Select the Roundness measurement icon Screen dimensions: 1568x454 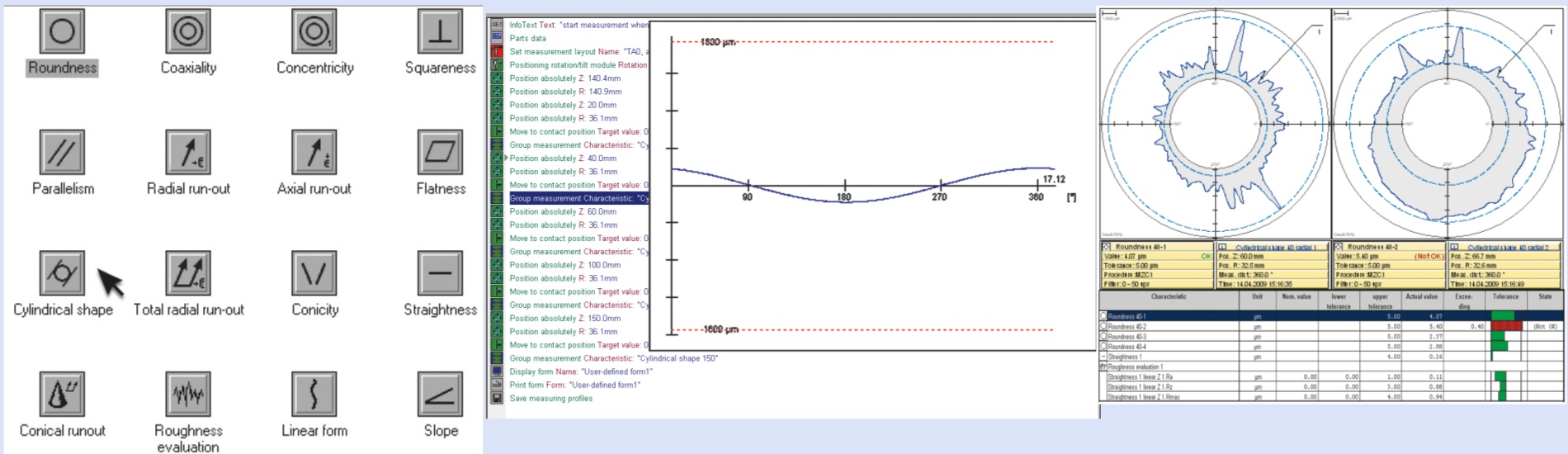coord(62,32)
